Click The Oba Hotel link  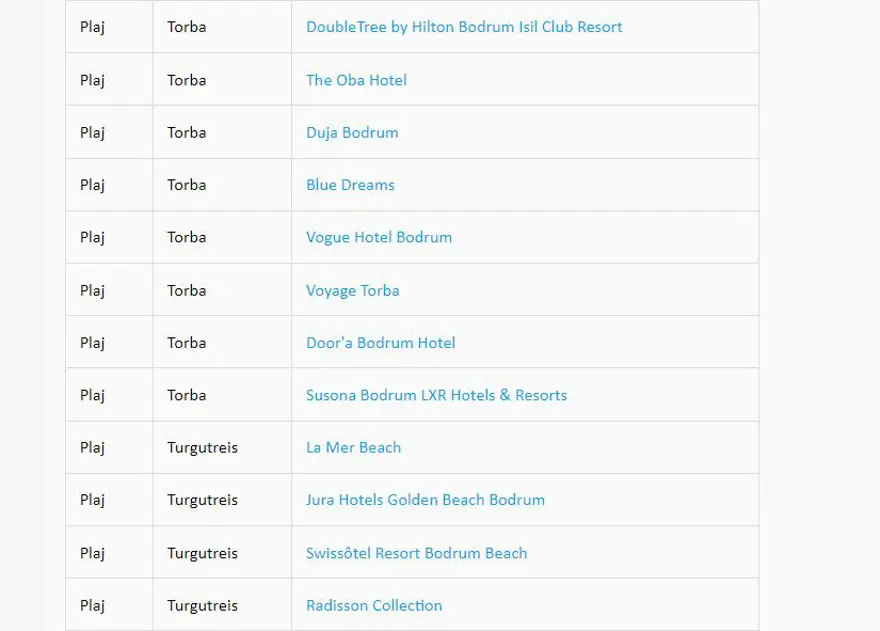coord(356,80)
